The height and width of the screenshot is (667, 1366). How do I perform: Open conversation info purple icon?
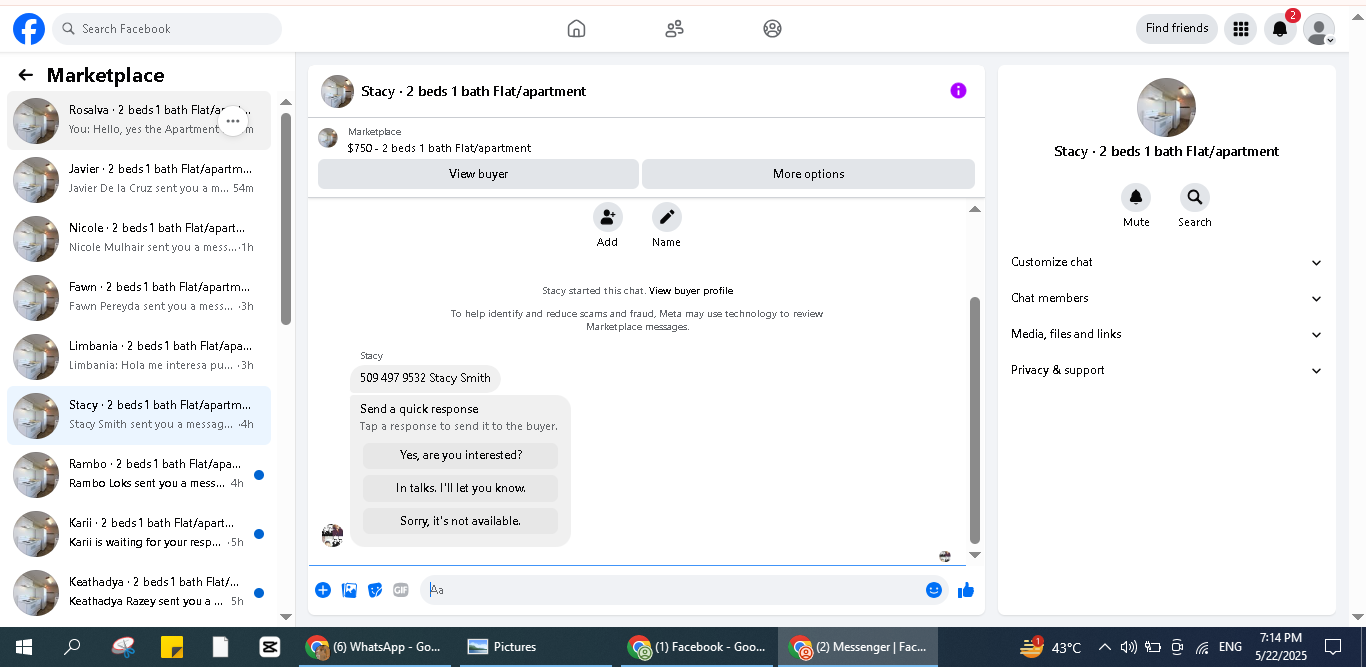(958, 91)
